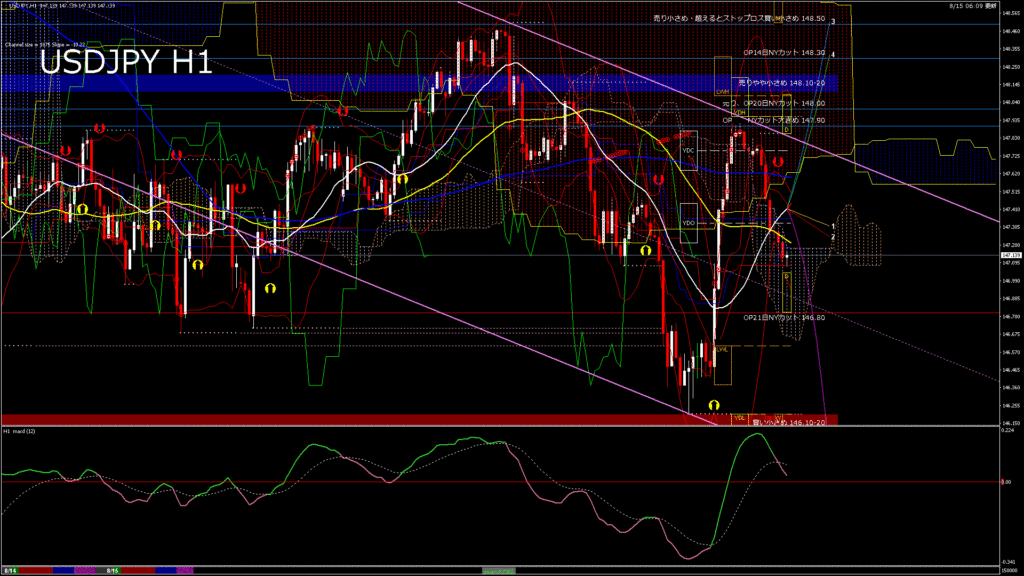Image resolution: width=1024 pixels, height=576 pixels.
Task: Click the green scroll indicator on bottom bar
Action: tap(500, 570)
